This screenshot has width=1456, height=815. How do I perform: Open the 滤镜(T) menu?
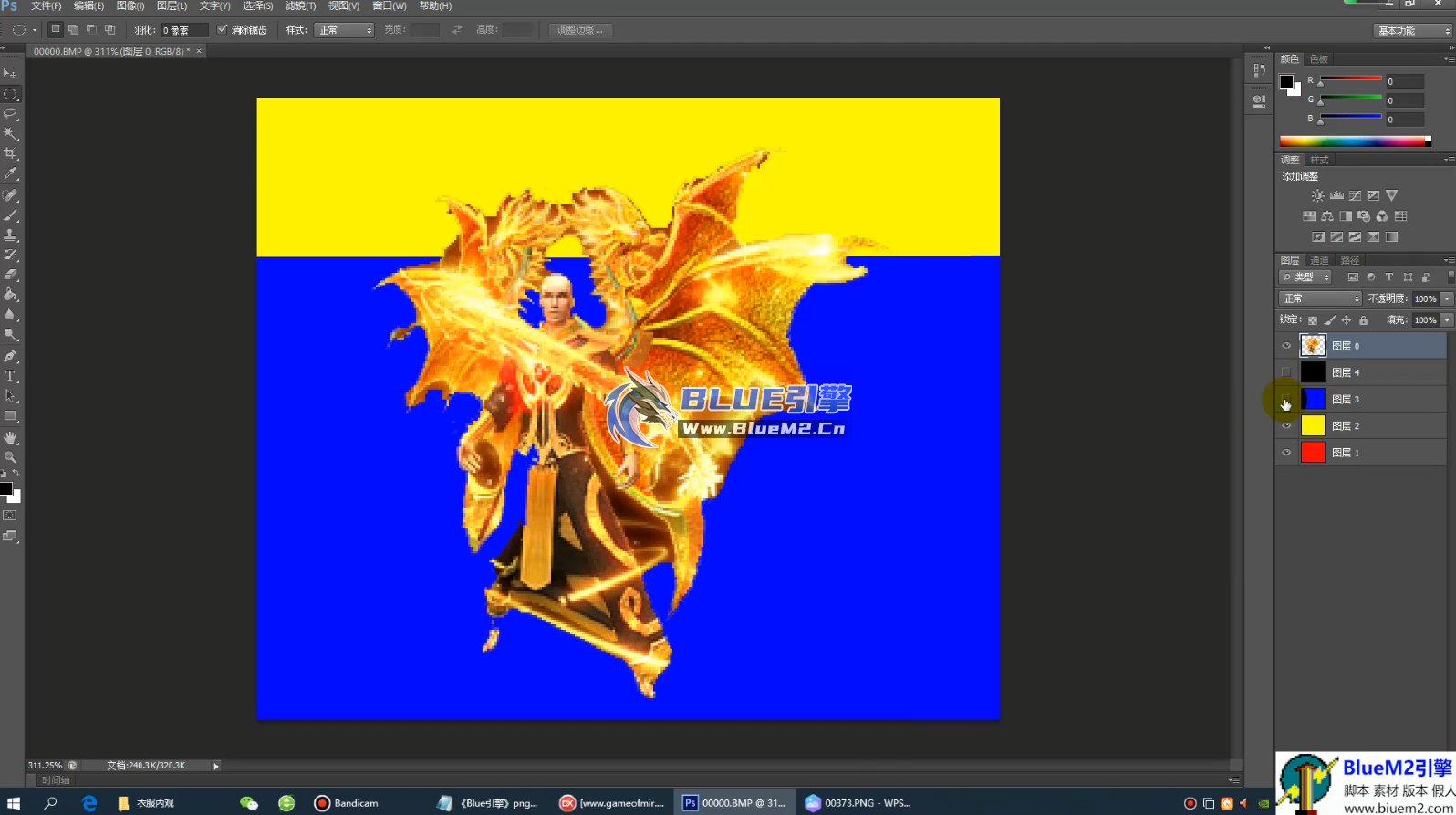coord(301,5)
